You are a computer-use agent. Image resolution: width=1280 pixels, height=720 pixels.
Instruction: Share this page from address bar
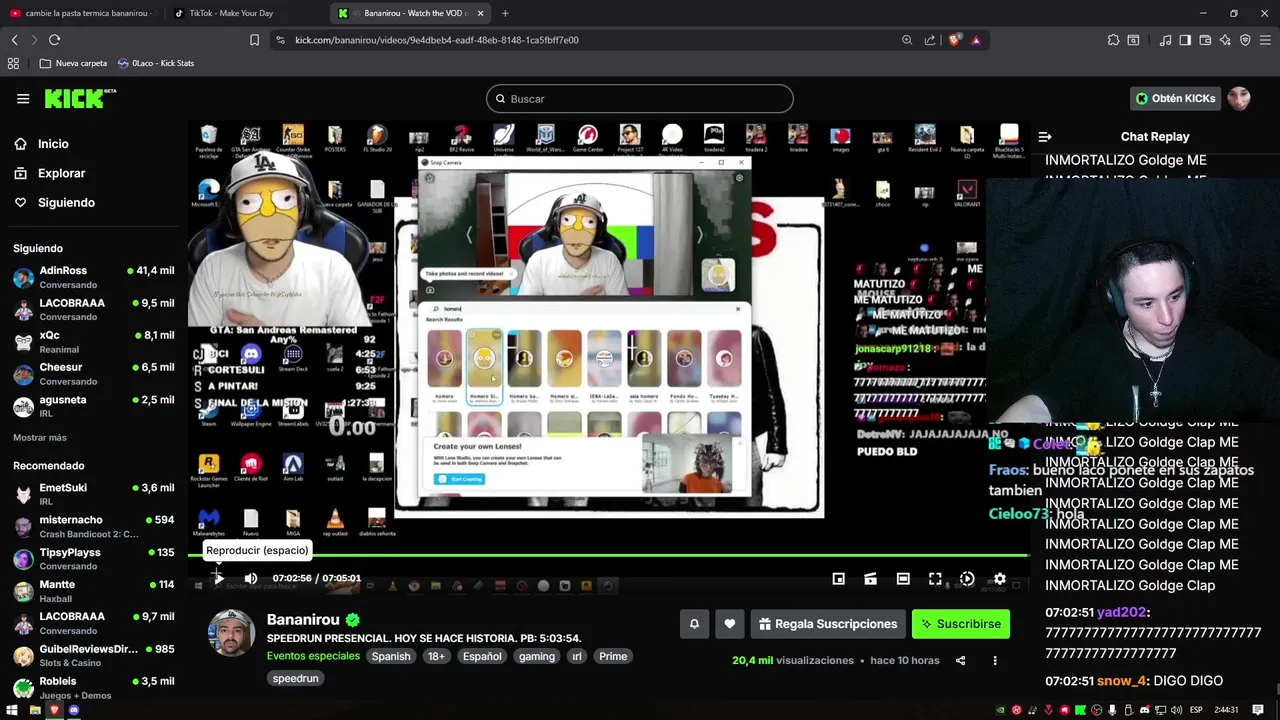coord(930,40)
